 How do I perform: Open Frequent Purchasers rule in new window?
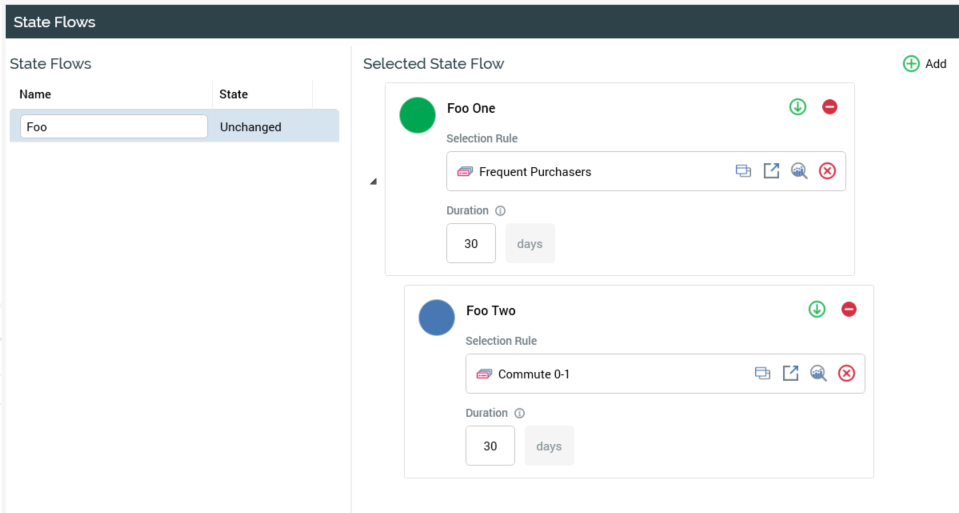771,171
